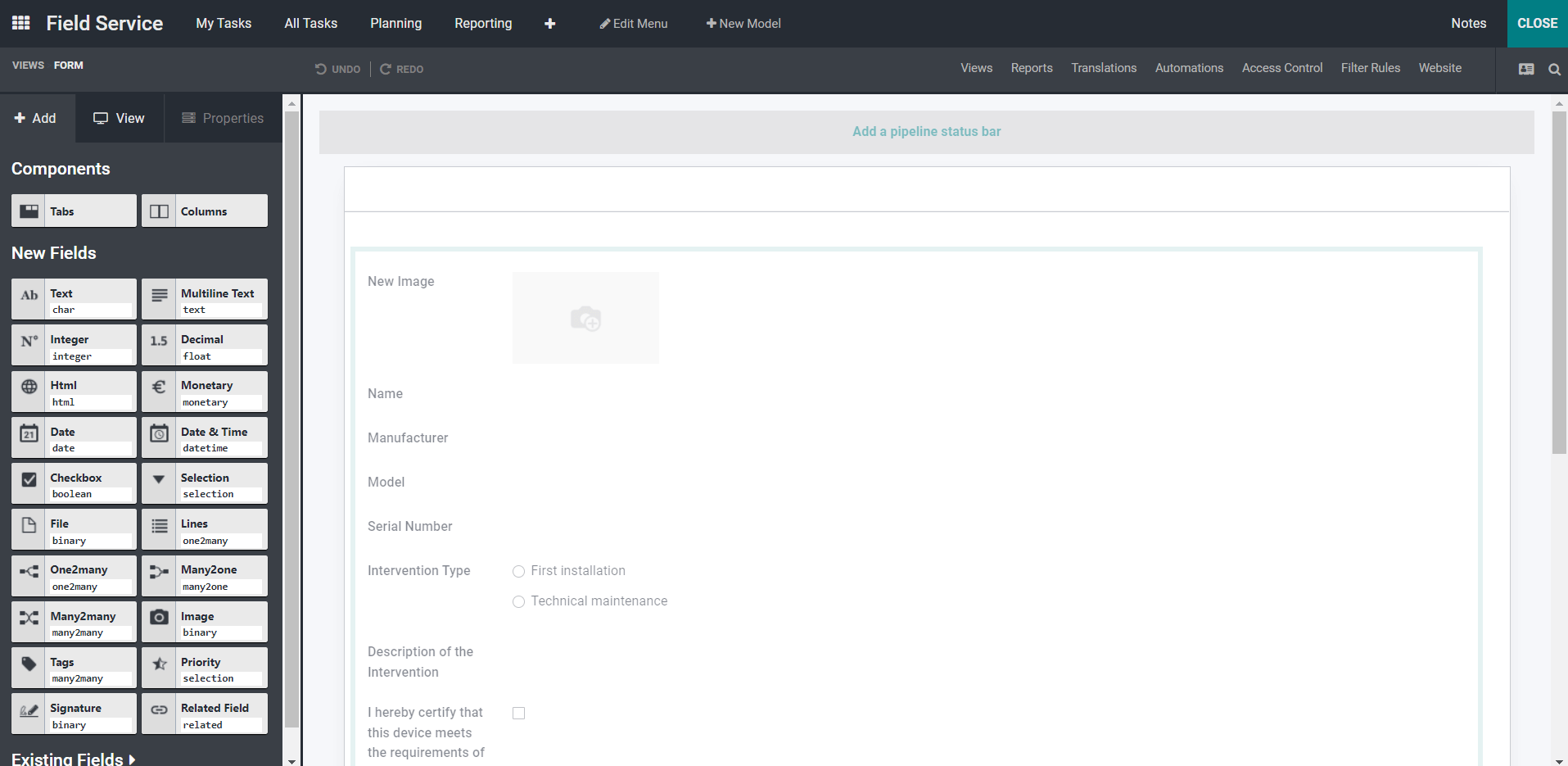Select the Image binary field

point(205,623)
